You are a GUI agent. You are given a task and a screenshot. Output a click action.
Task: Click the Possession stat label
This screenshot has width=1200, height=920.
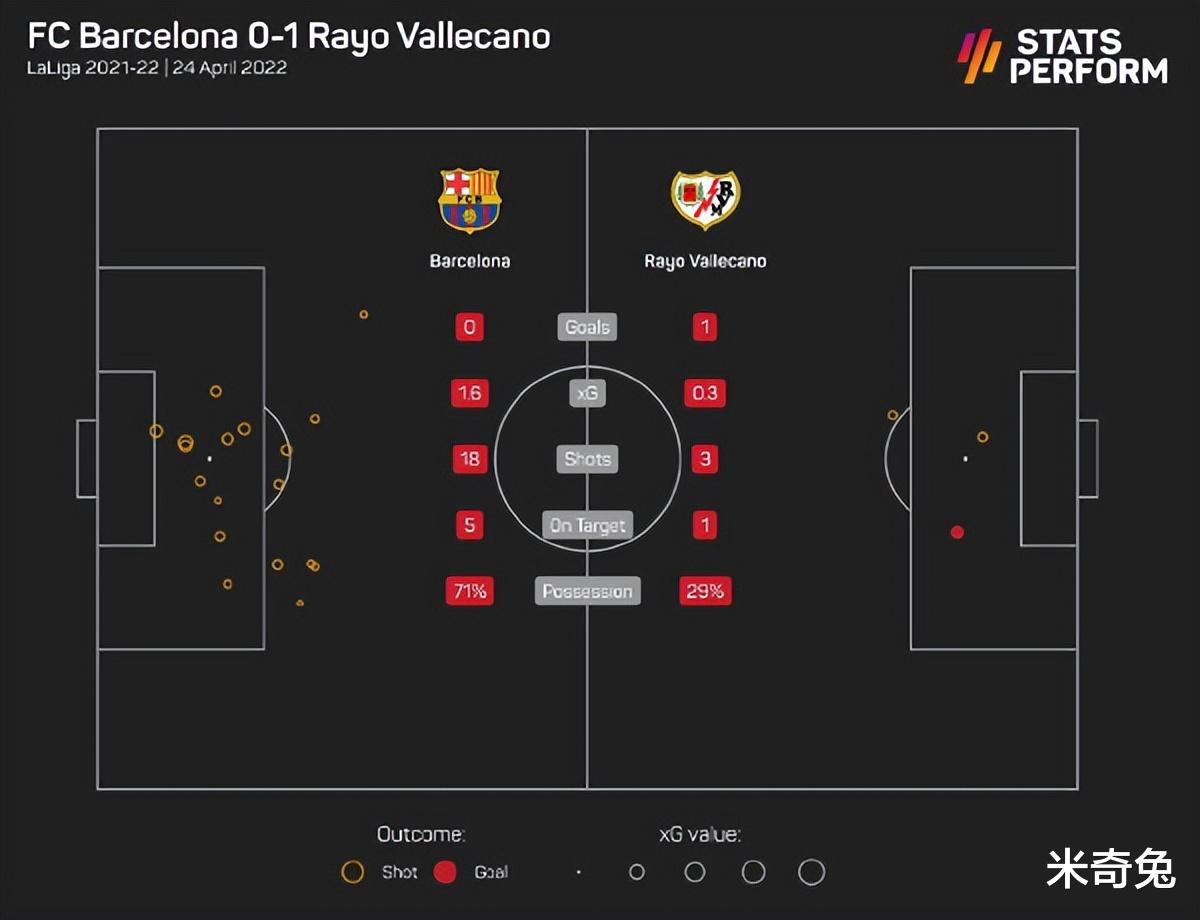tap(587, 591)
